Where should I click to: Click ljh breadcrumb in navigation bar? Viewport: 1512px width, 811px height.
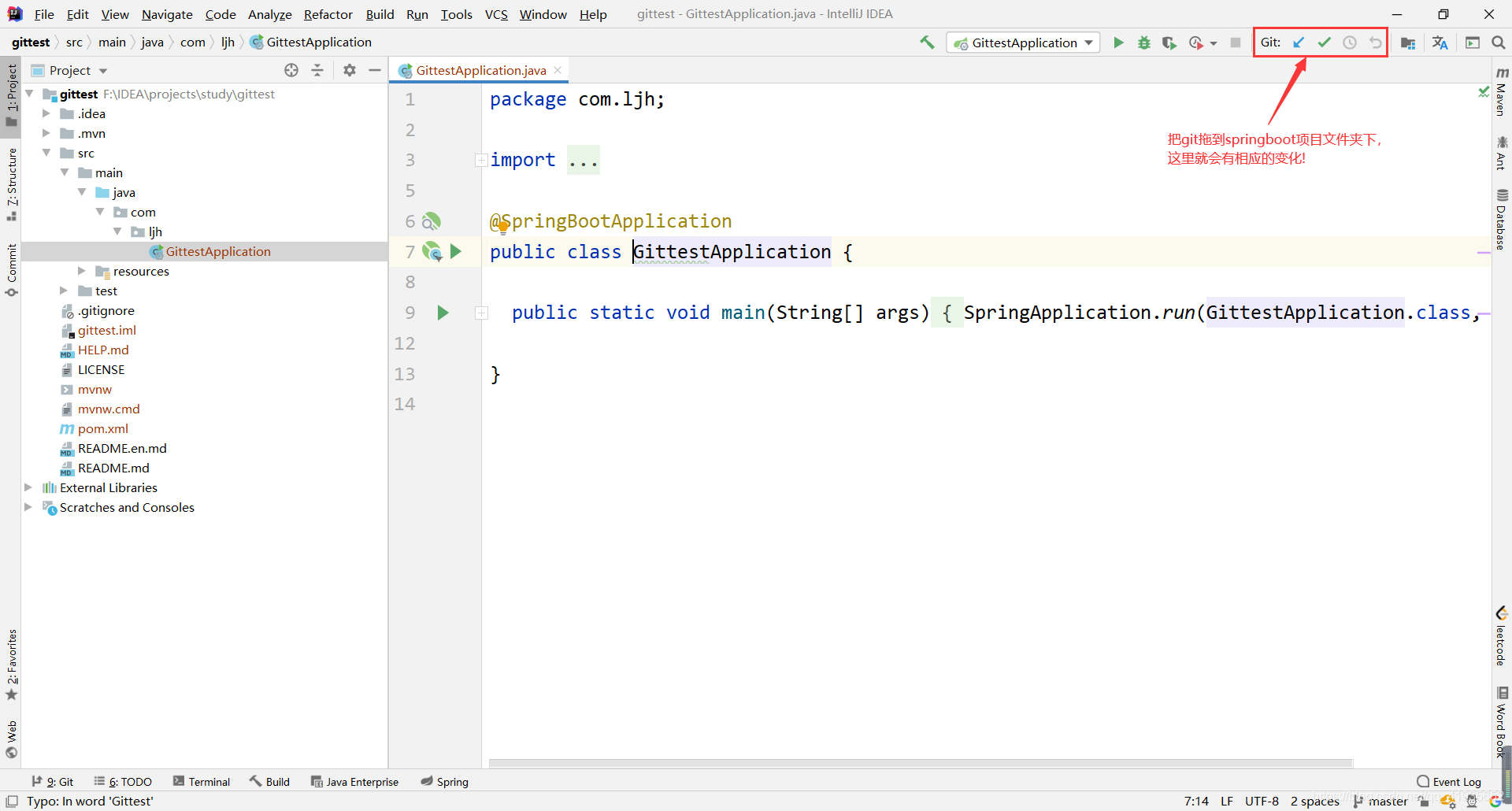pos(228,43)
